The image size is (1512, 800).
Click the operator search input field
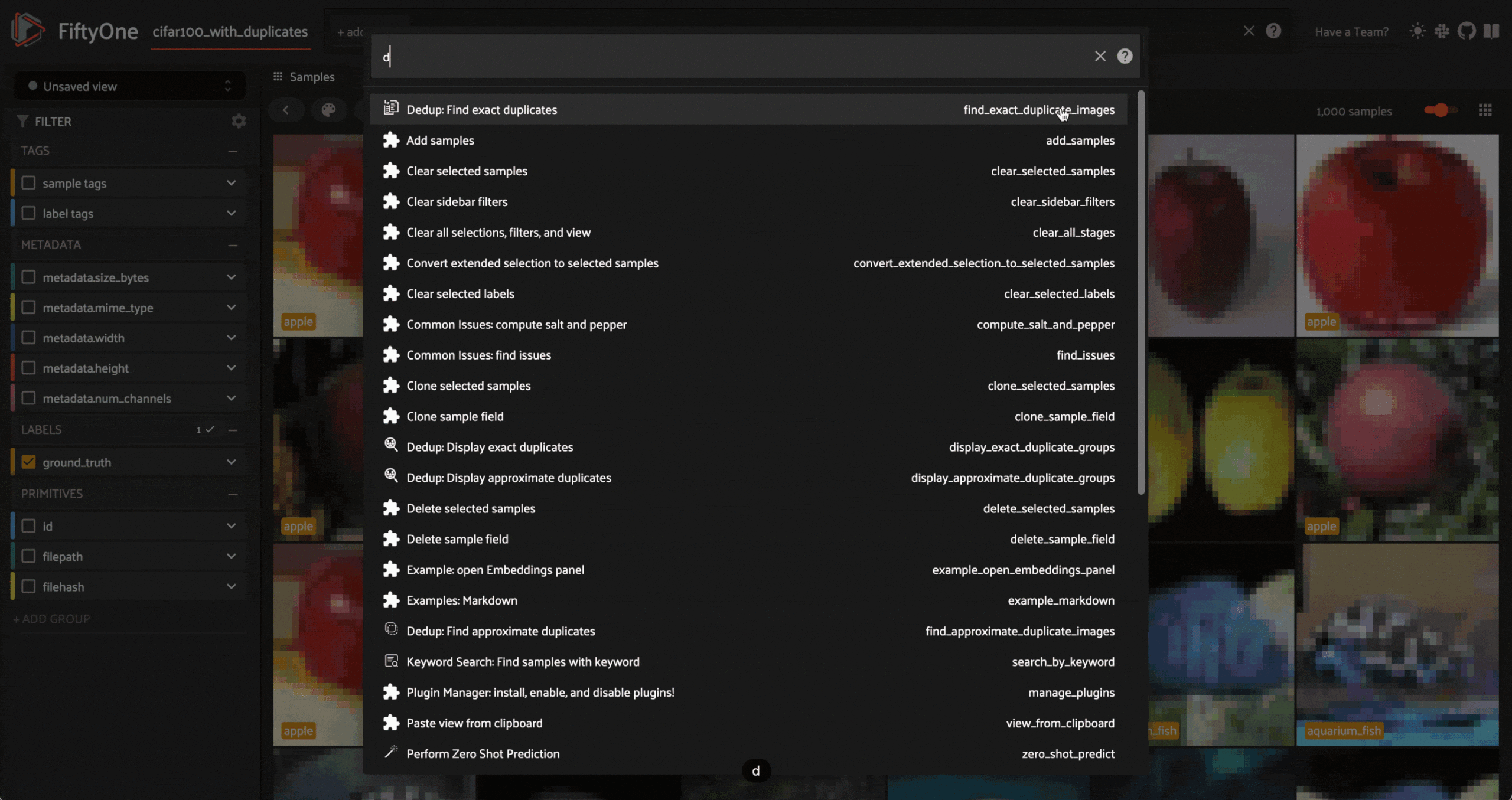click(x=732, y=57)
